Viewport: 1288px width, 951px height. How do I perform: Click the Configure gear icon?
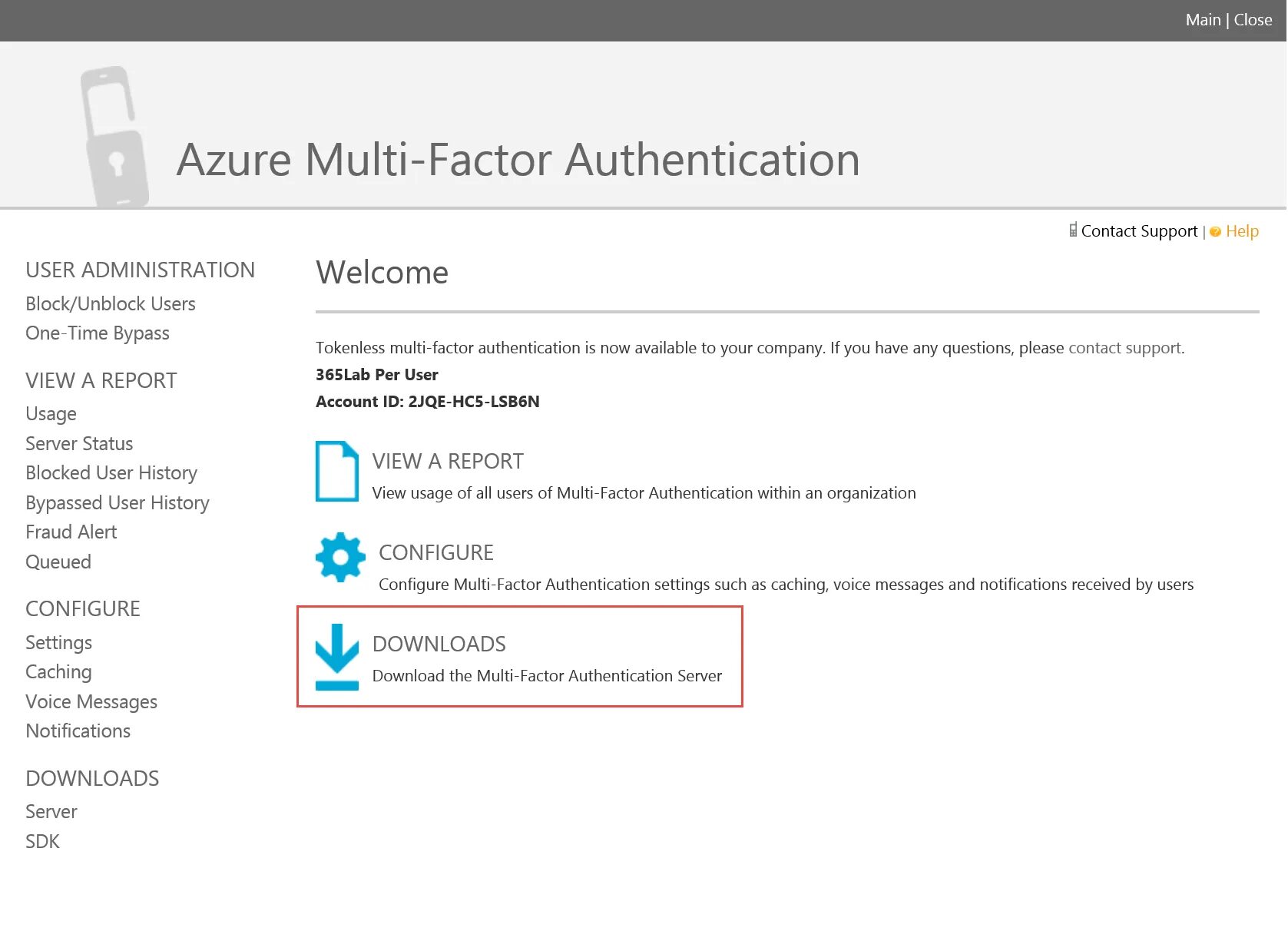click(x=340, y=557)
